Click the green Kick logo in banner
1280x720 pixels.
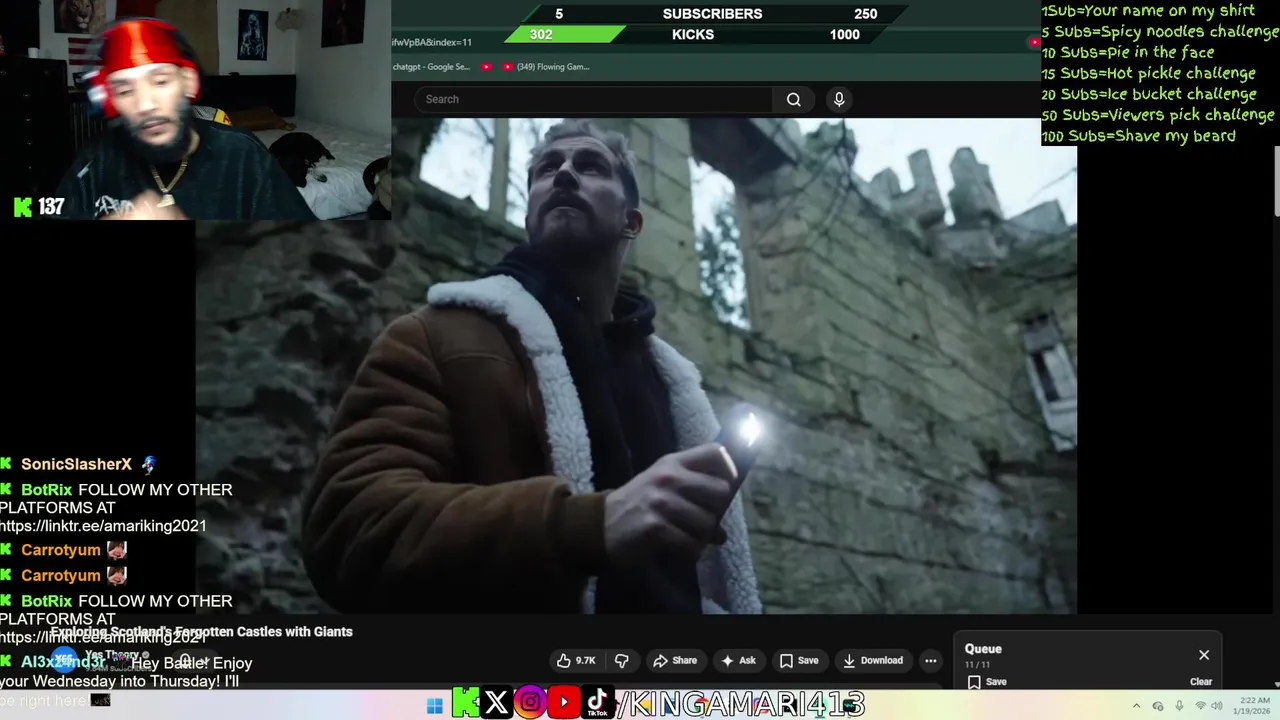(x=465, y=703)
